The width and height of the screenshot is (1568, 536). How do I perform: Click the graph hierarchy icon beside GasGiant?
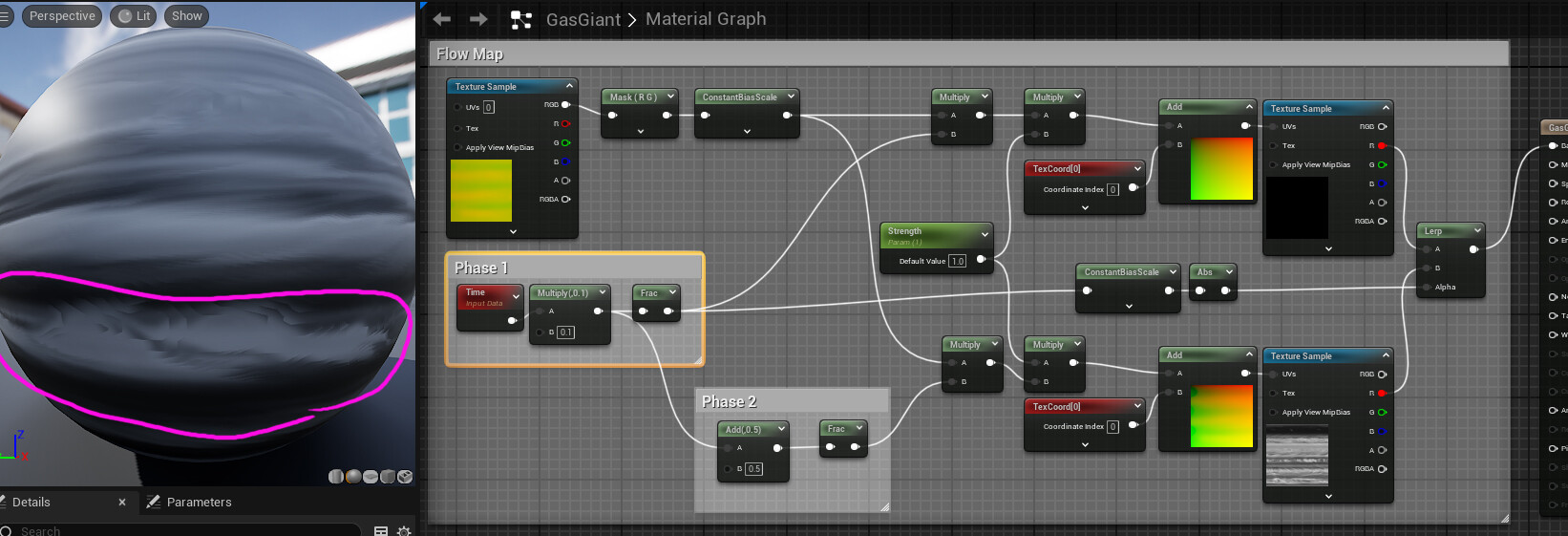point(520,20)
